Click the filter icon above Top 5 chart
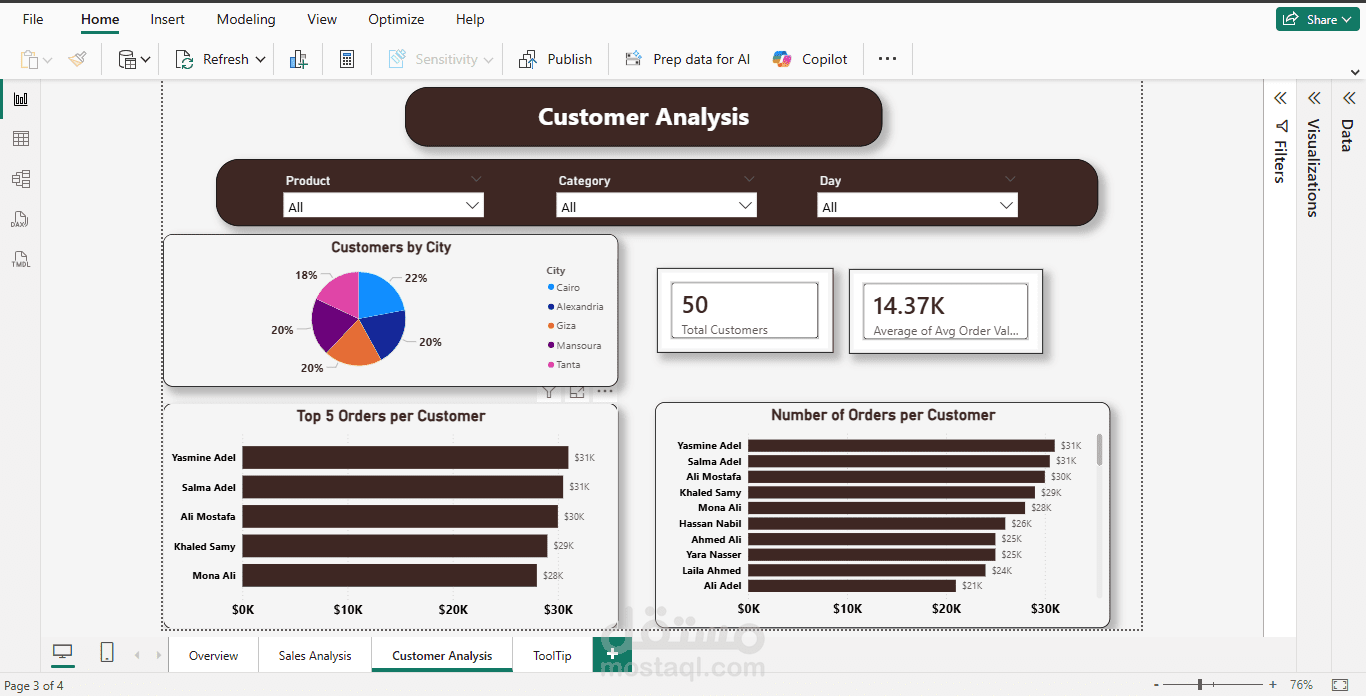The height and width of the screenshot is (696, 1366). pos(549,392)
